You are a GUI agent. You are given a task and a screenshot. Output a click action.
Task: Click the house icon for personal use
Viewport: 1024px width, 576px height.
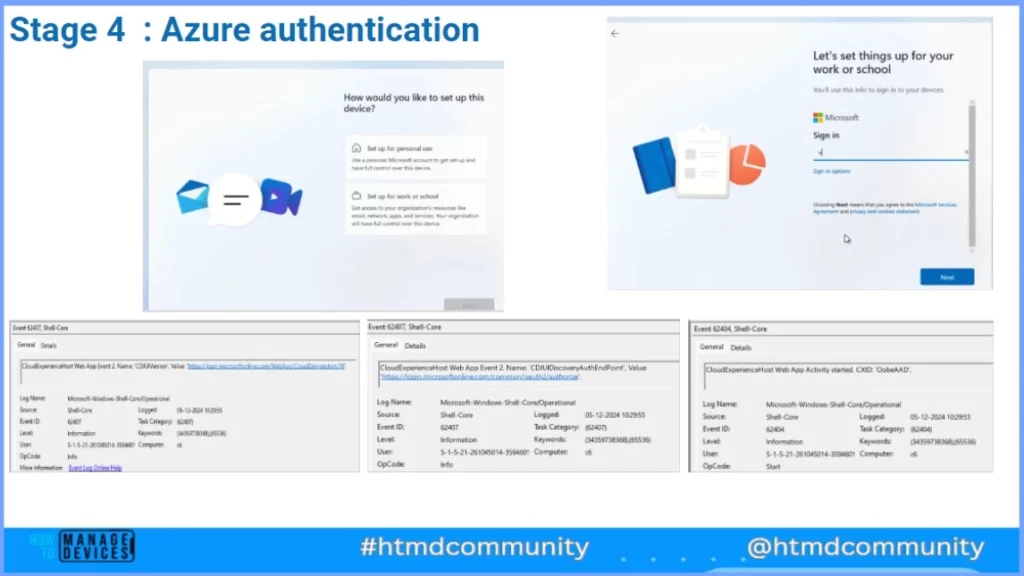357,148
